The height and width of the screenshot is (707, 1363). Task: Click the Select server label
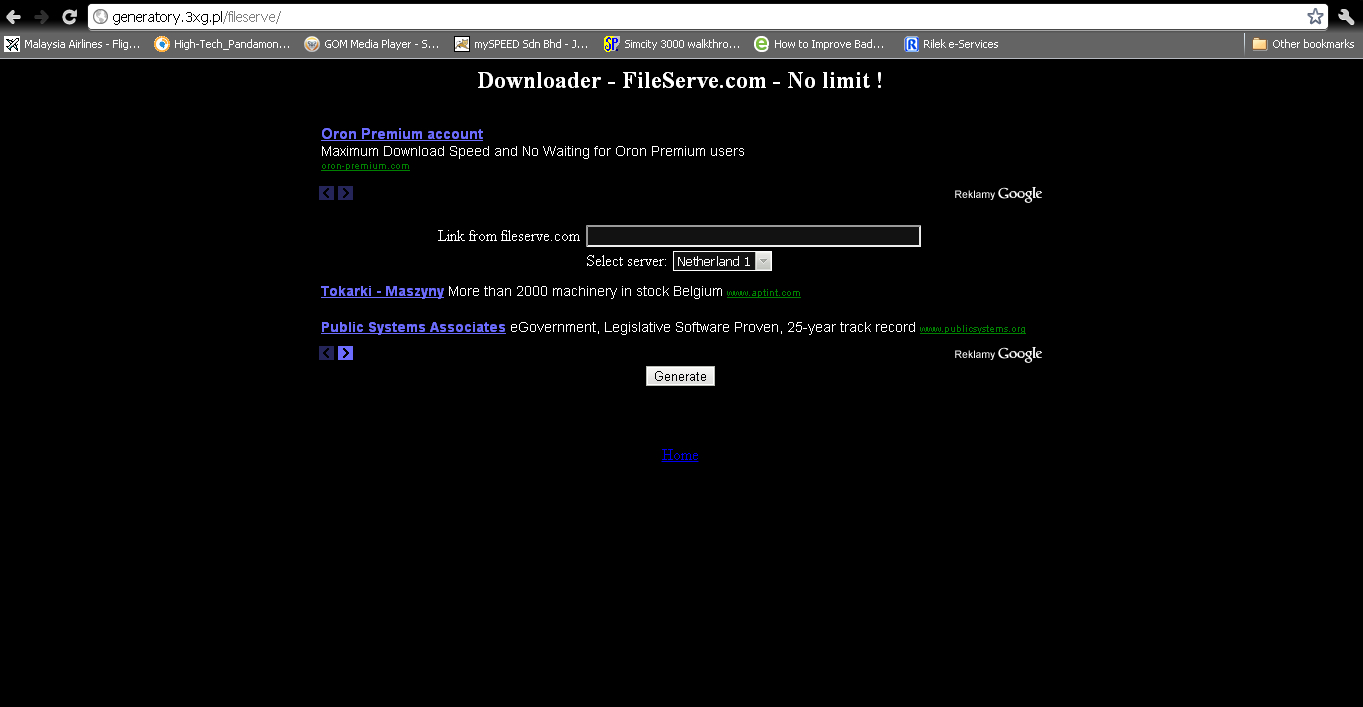coord(627,261)
